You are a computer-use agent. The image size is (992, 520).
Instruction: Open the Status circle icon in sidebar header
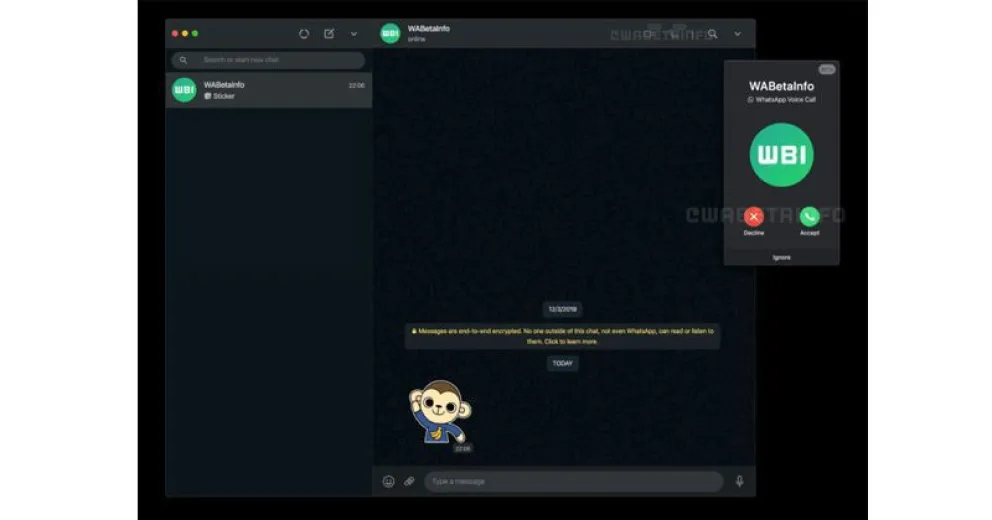tap(304, 34)
